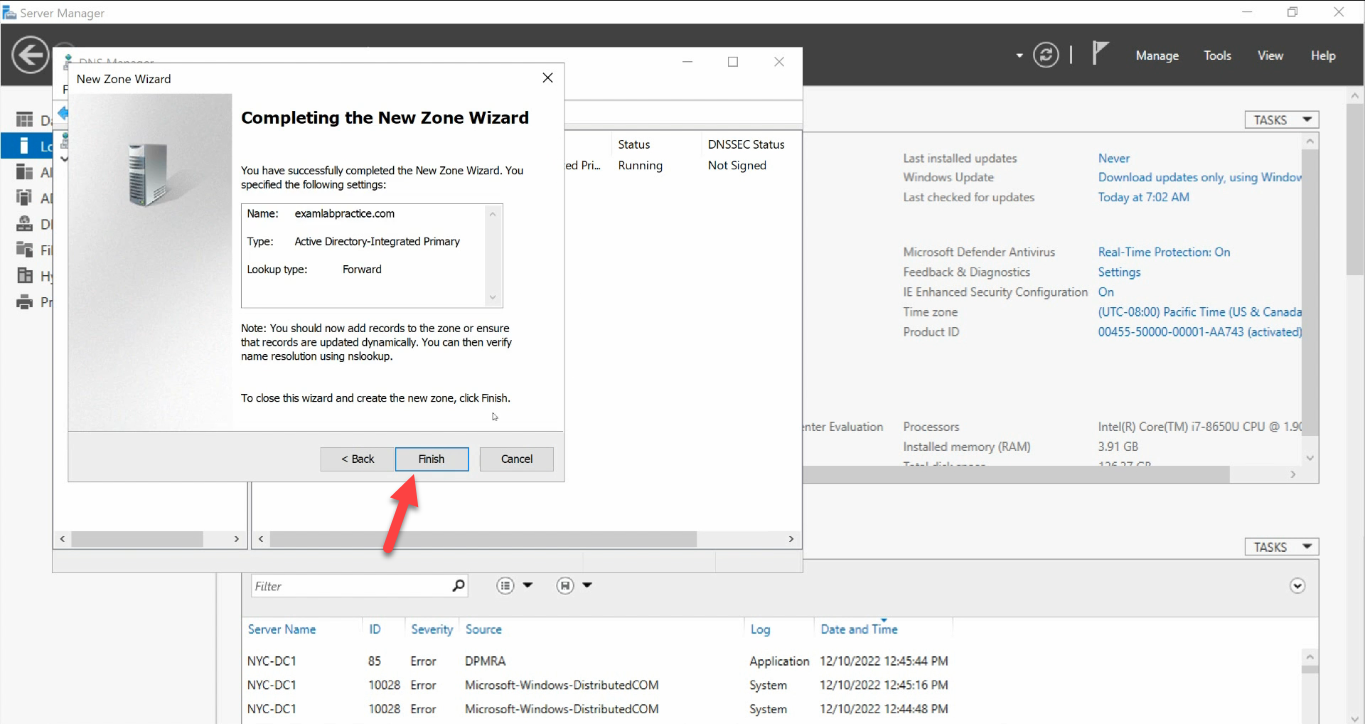The width and height of the screenshot is (1365, 724).
Task: Sort events by Log column
Action: [760, 629]
